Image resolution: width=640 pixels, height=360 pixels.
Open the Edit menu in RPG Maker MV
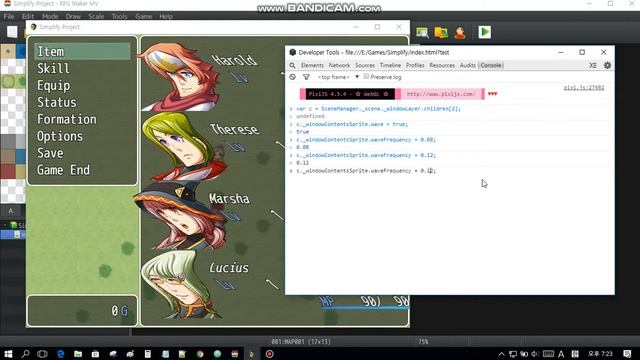coord(28,16)
